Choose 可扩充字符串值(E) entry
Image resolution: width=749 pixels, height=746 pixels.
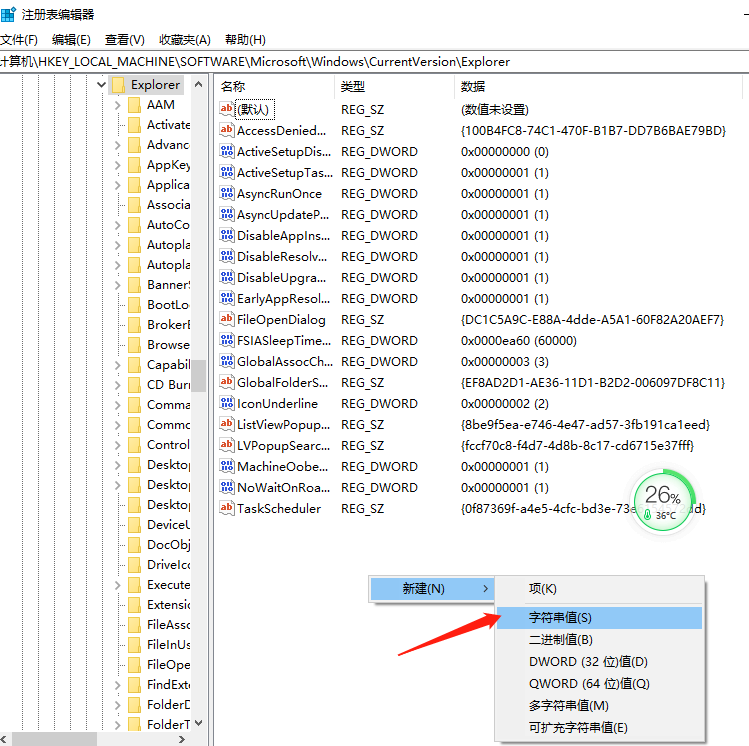pyautogui.click(x=599, y=727)
